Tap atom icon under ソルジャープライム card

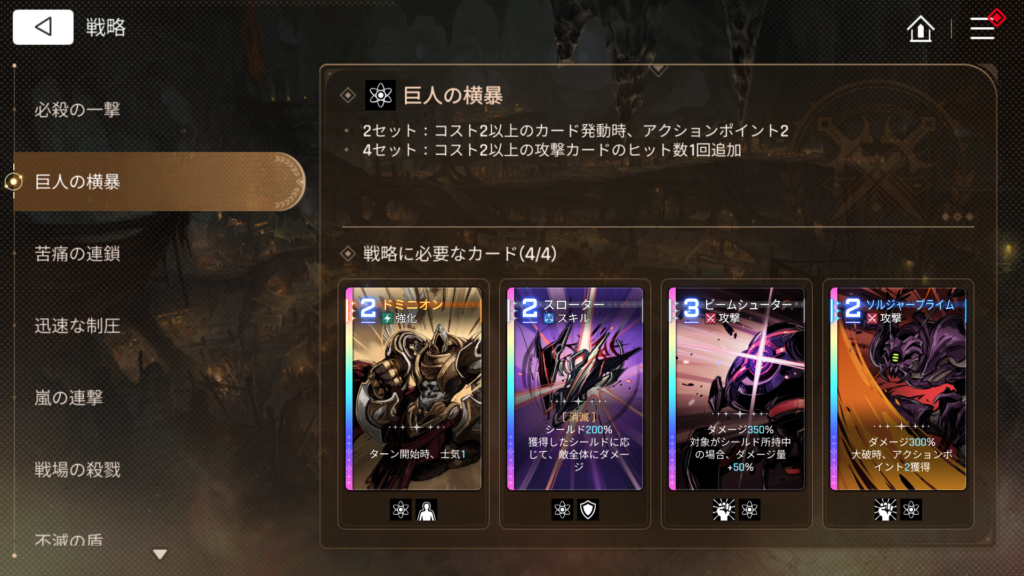coord(911,510)
